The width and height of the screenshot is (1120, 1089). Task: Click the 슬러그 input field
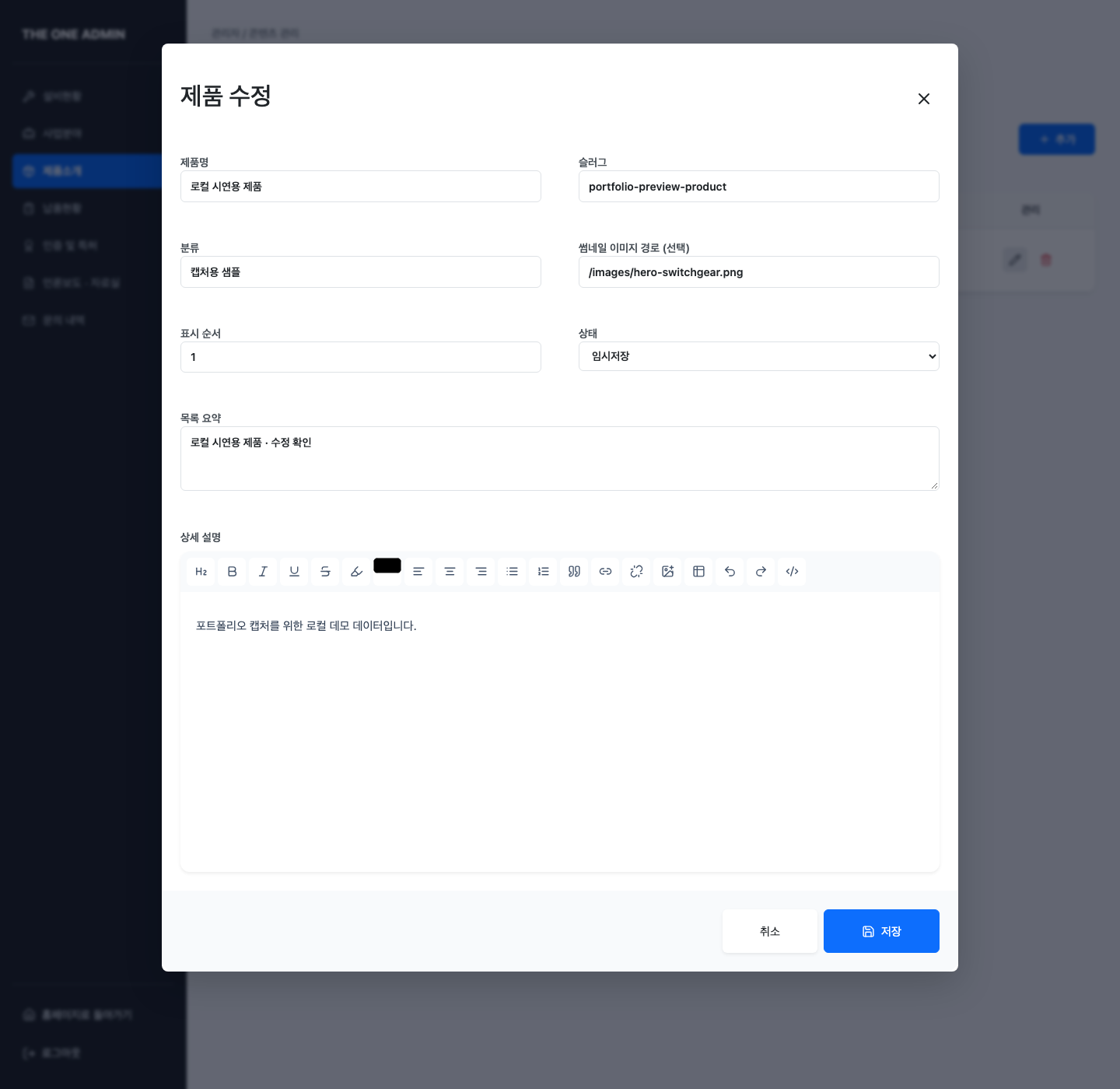(x=759, y=187)
